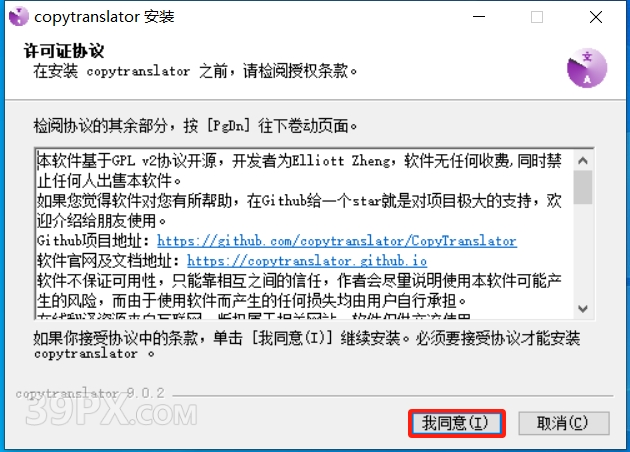This screenshot has height=452, width=630.
Task: Open the GitHub CopyTranslator project link
Action: 337,241
